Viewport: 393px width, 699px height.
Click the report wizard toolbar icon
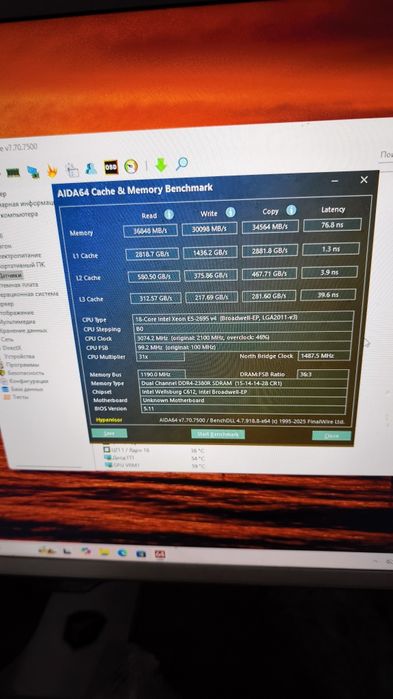point(72,169)
